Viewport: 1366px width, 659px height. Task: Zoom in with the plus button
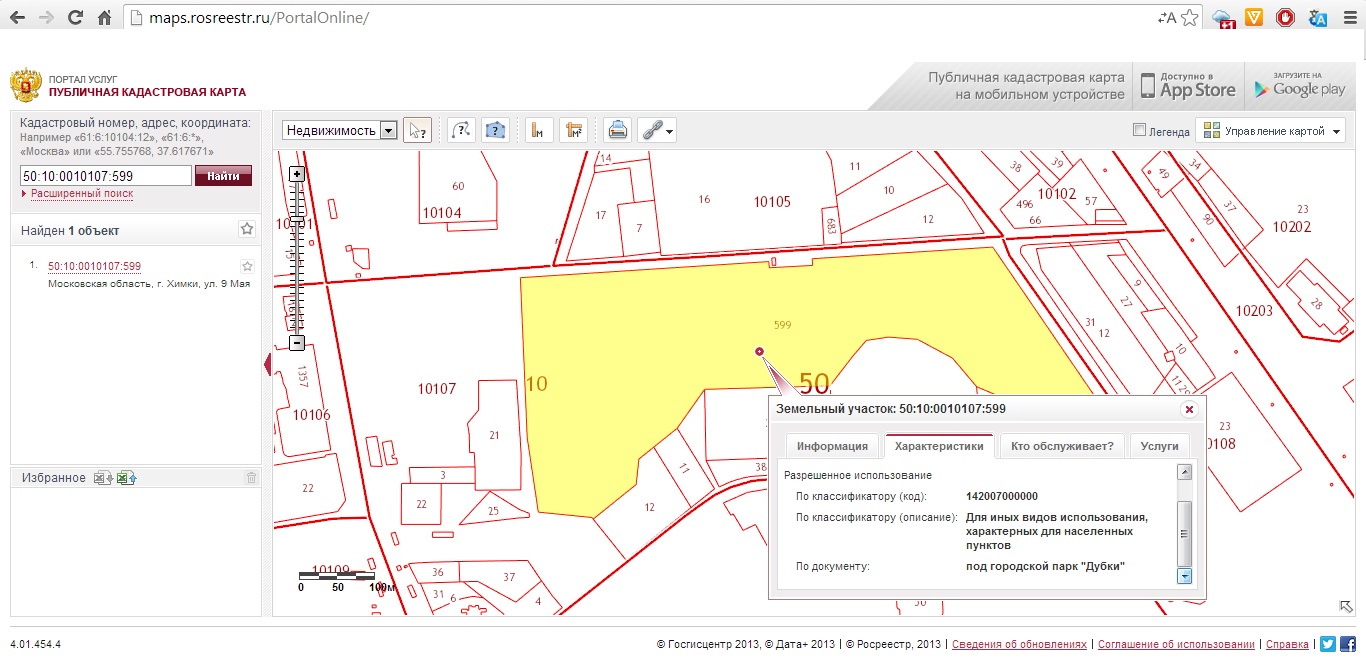click(x=297, y=174)
